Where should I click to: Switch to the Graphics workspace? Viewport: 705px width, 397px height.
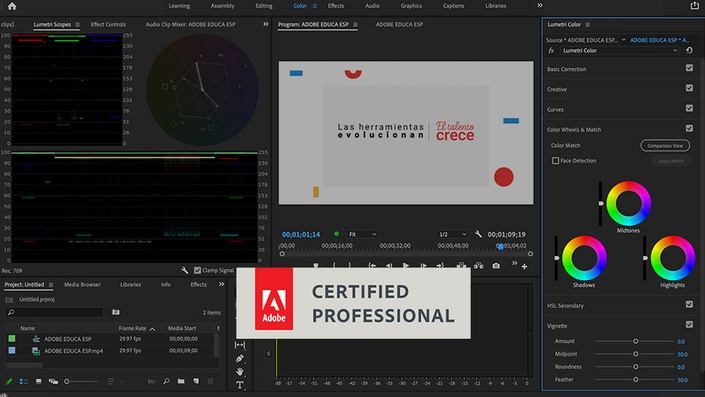411,6
